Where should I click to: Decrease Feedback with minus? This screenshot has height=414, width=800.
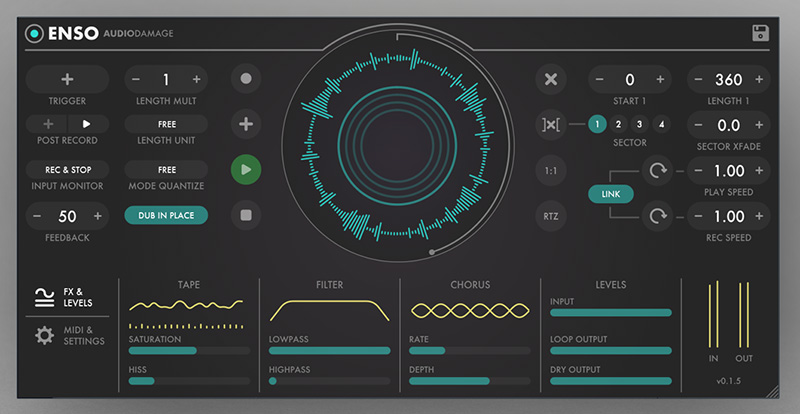tap(37, 216)
